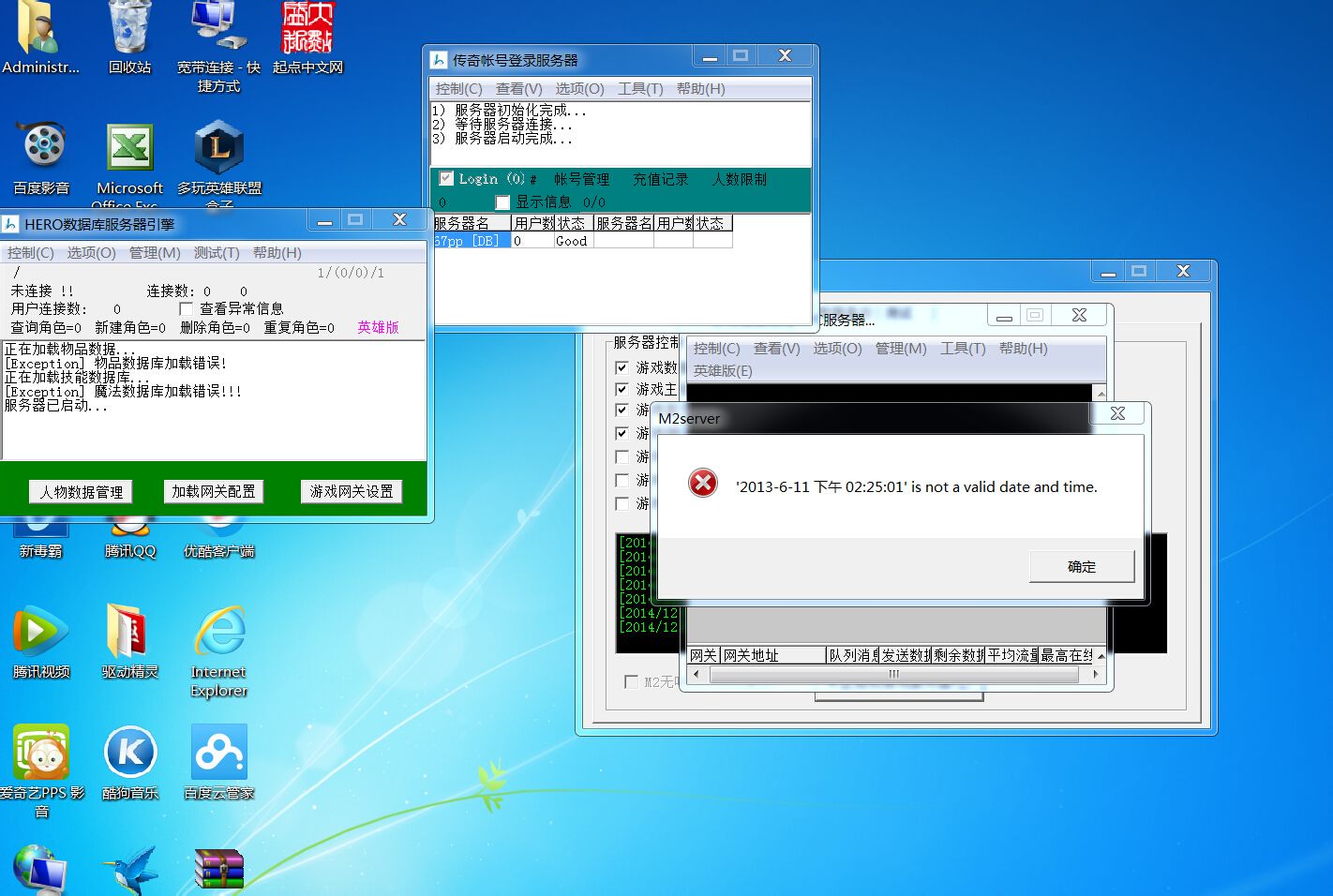Screen dimensions: 1333x896
Task: Click the 平均流量 column header in M2 window
Action: 1012,655
